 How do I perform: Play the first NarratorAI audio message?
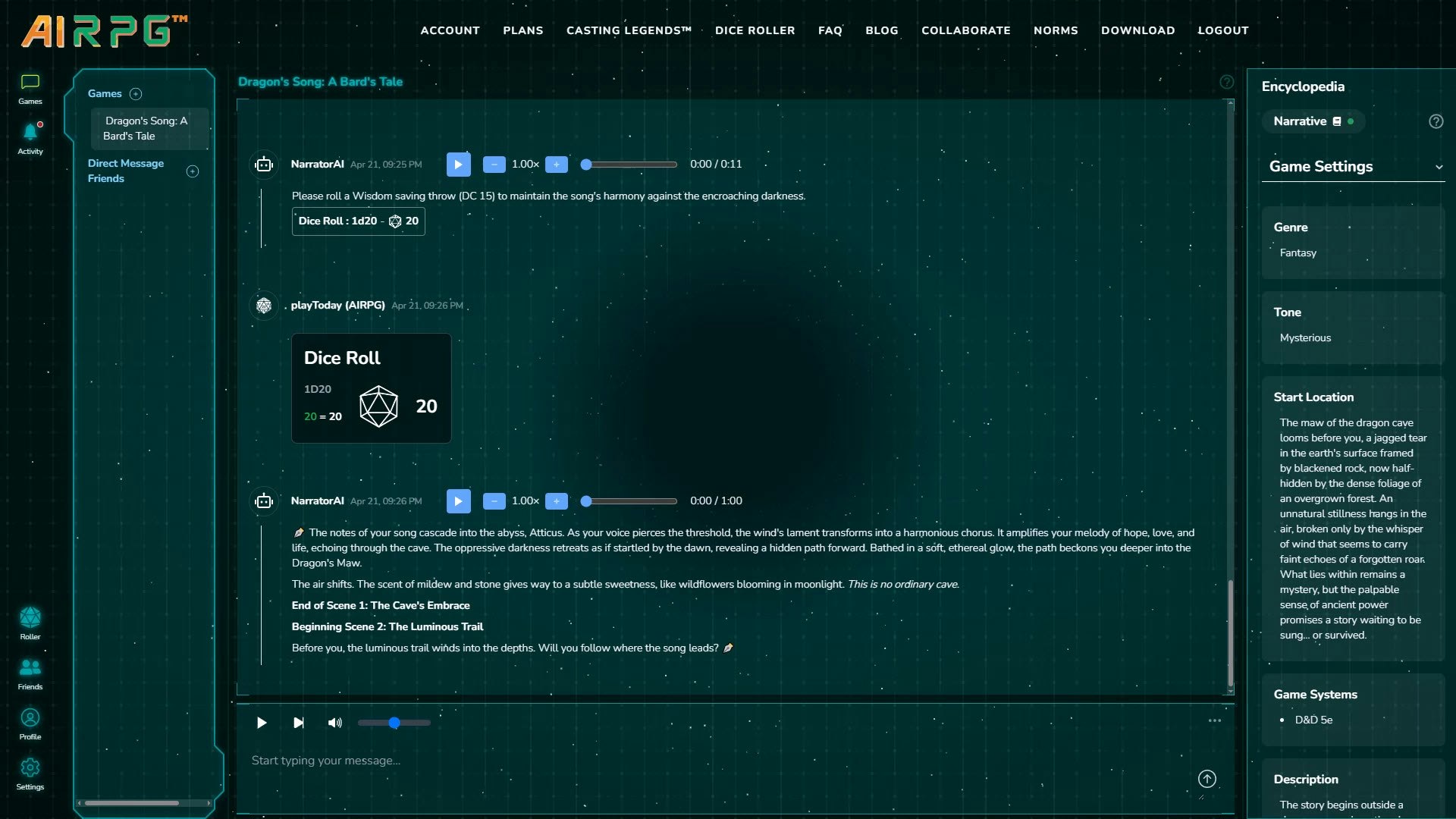tap(458, 165)
